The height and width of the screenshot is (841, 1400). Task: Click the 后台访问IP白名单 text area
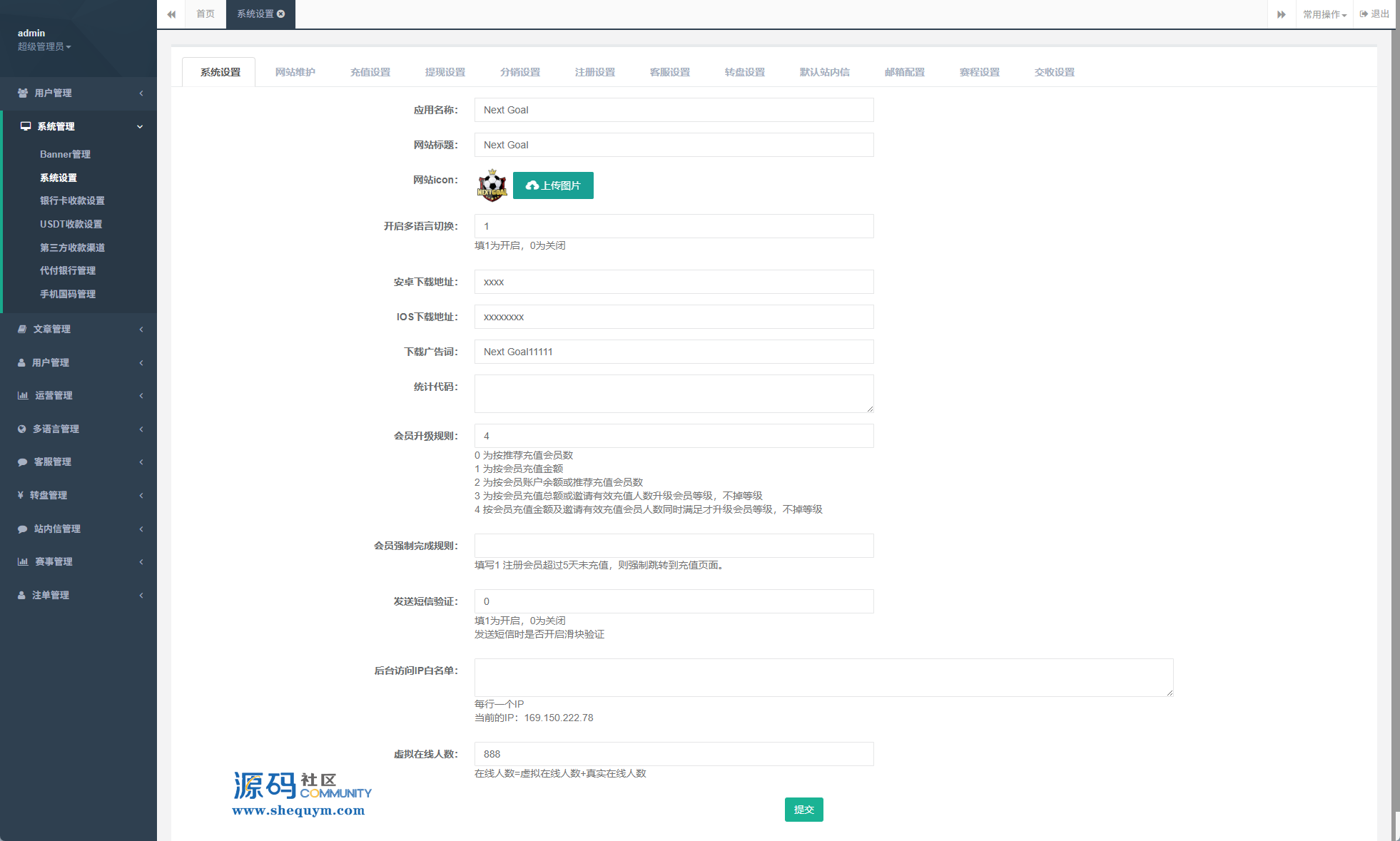coord(823,677)
